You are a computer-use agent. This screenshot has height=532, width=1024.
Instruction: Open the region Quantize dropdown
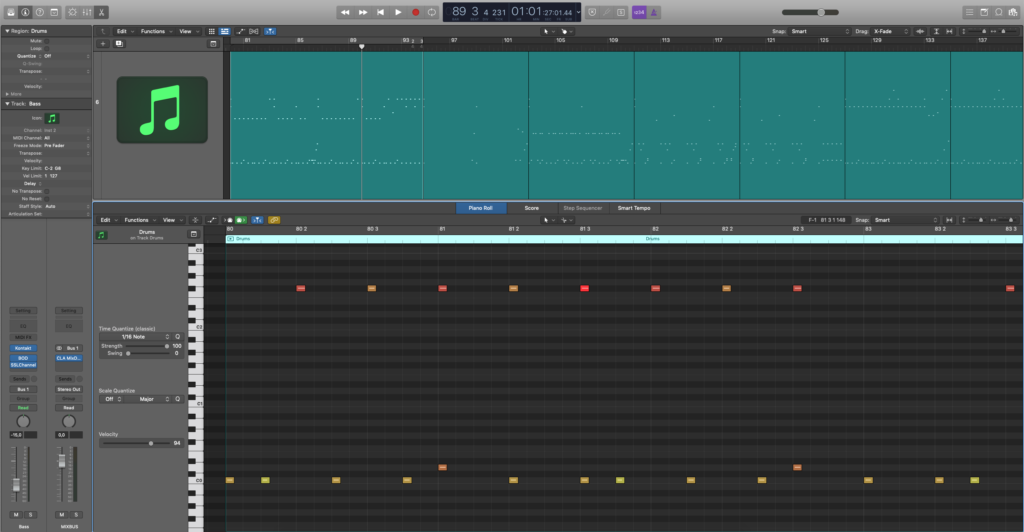(x=67, y=56)
